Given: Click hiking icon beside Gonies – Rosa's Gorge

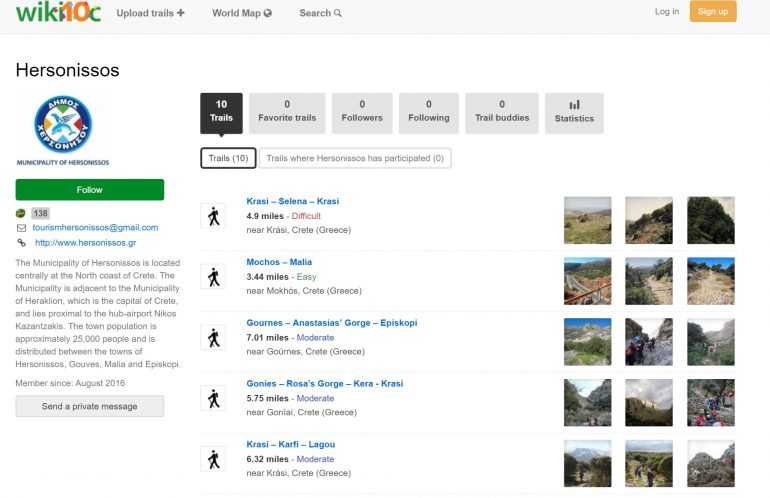Looking at the screenshot, I should tap(213, 398).
